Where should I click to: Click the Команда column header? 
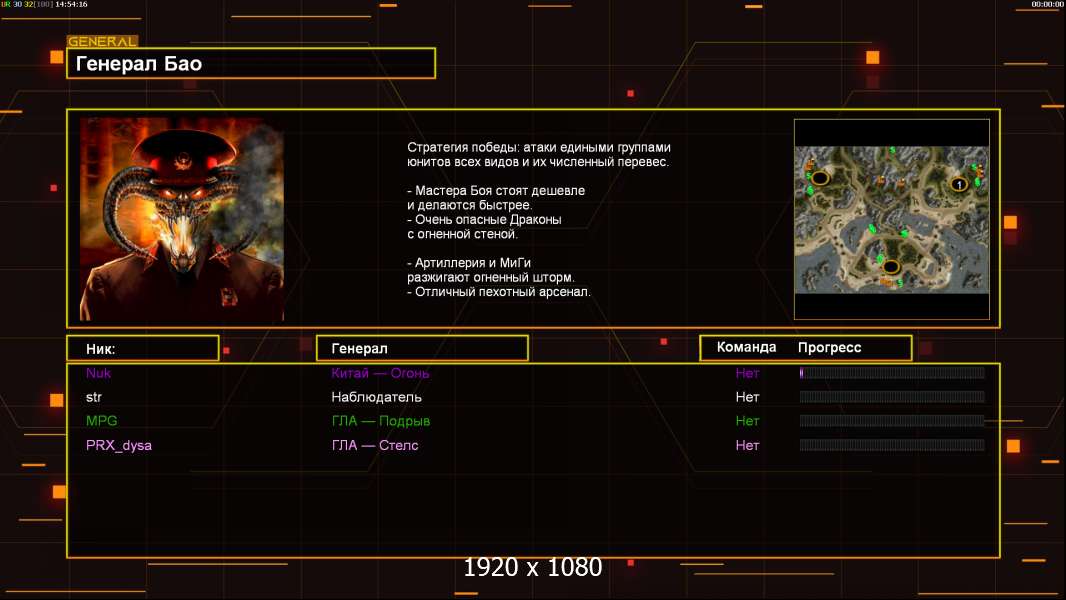tap(746, 348)
